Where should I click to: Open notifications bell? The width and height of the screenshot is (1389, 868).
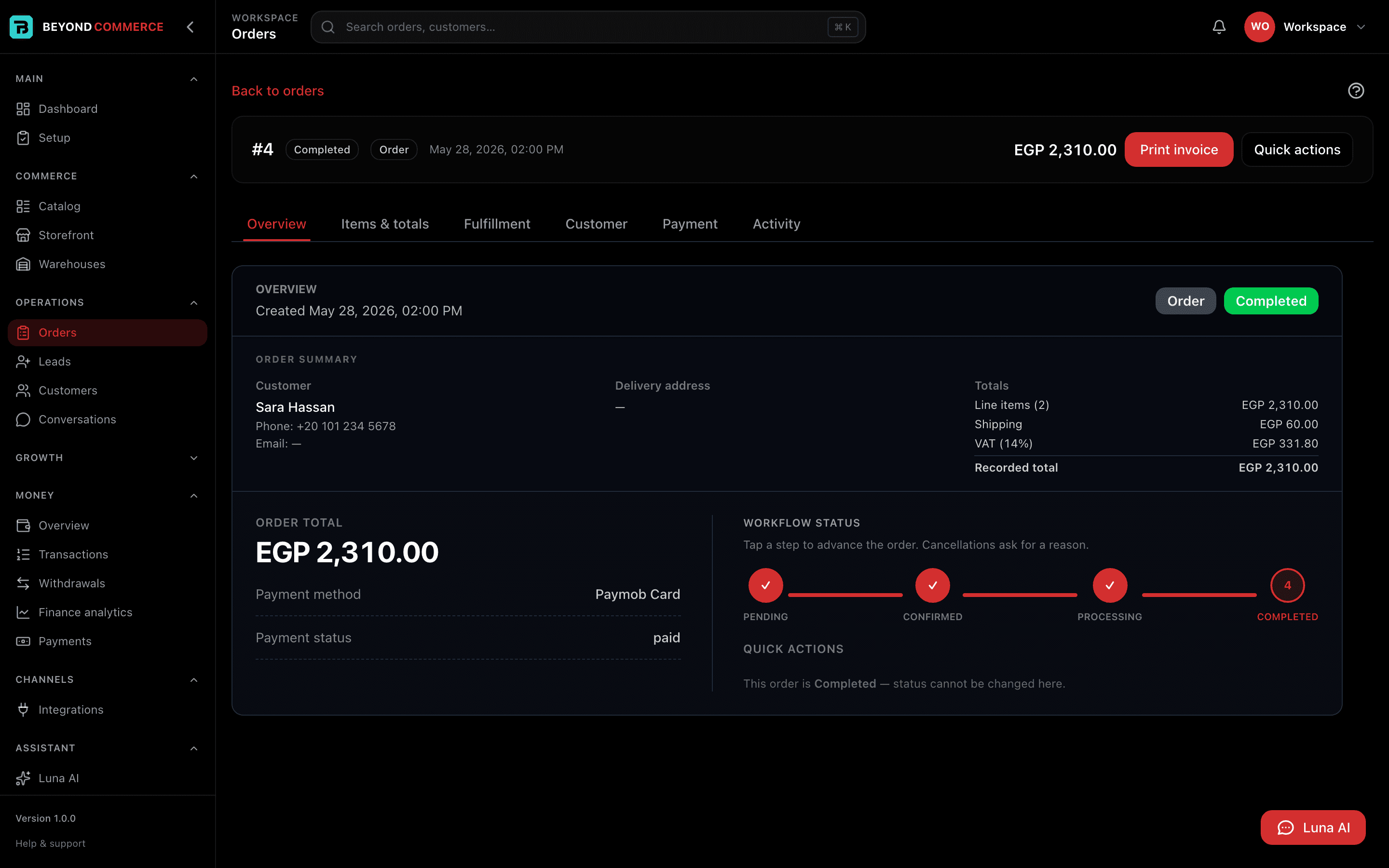(1219, 27)
